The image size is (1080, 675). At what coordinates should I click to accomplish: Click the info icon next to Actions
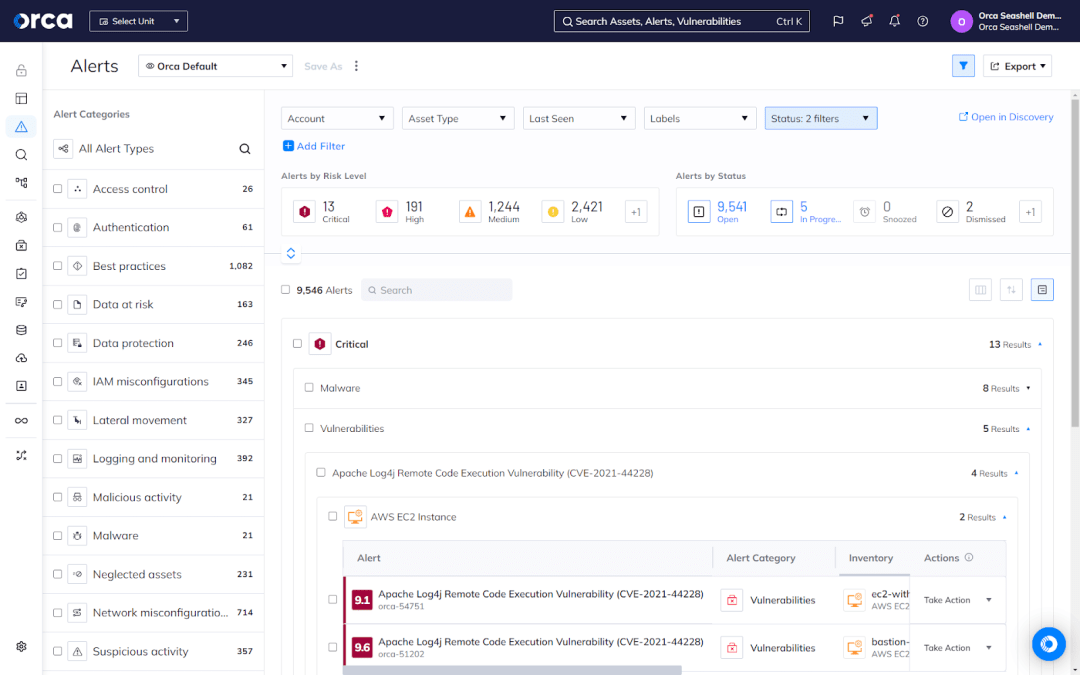click(969, 557)
